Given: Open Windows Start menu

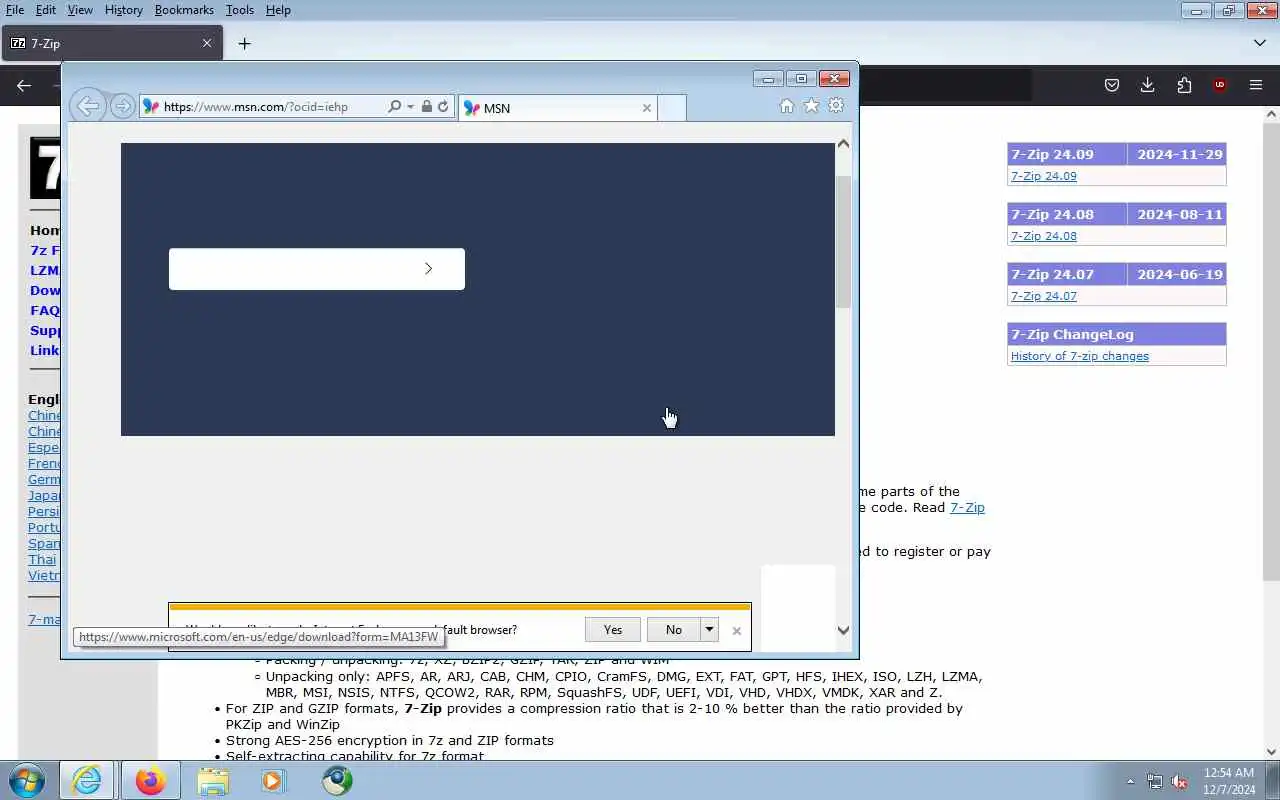Looking at the screenshot, I should [x=26, y=780].
